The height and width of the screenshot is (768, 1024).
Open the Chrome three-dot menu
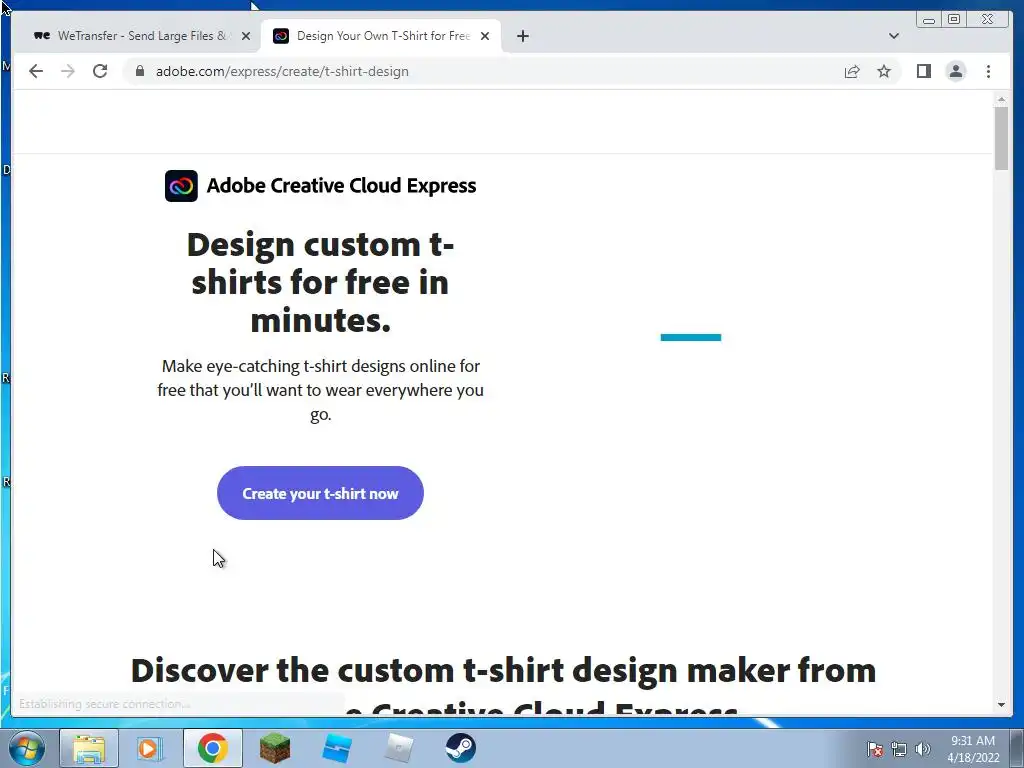[x=988, y=71]
